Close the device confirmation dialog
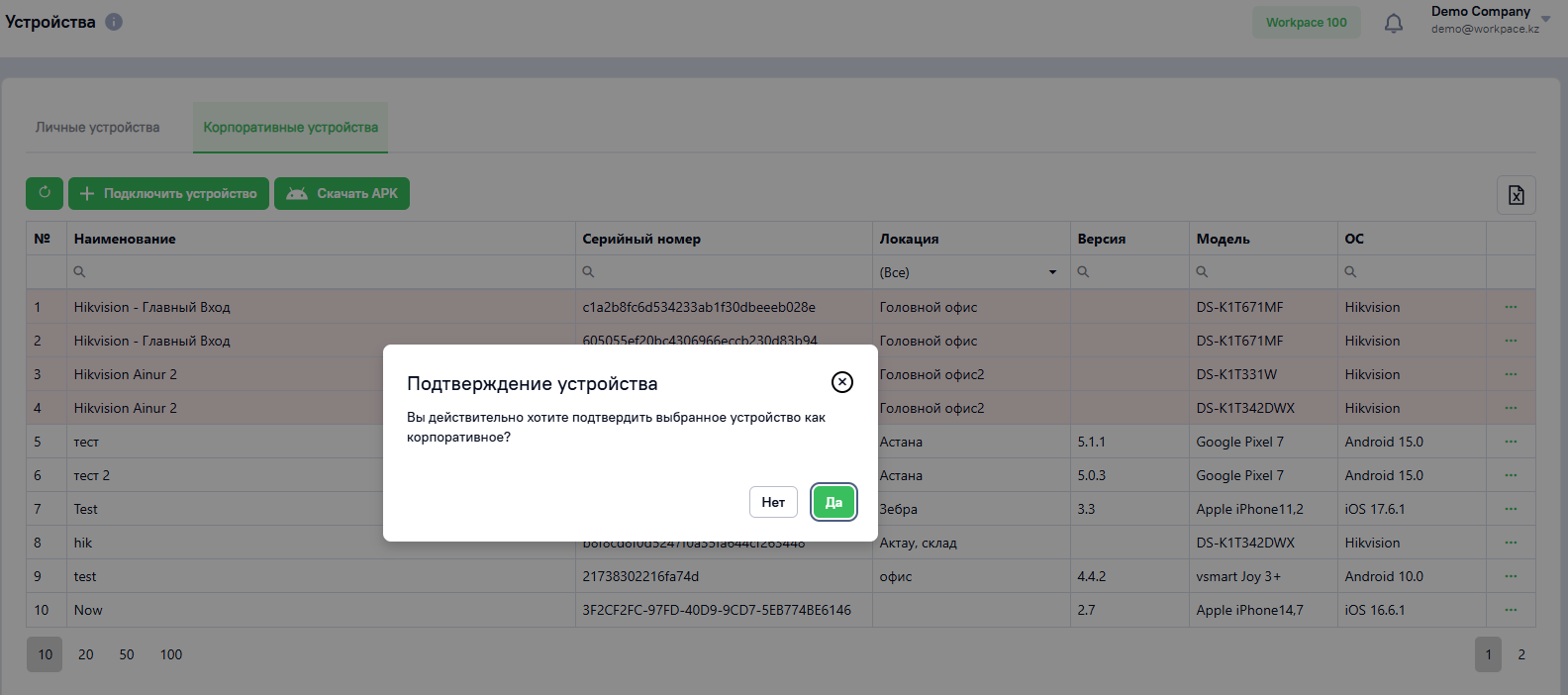The image size is (1568, 695). (x=842, y=382)
